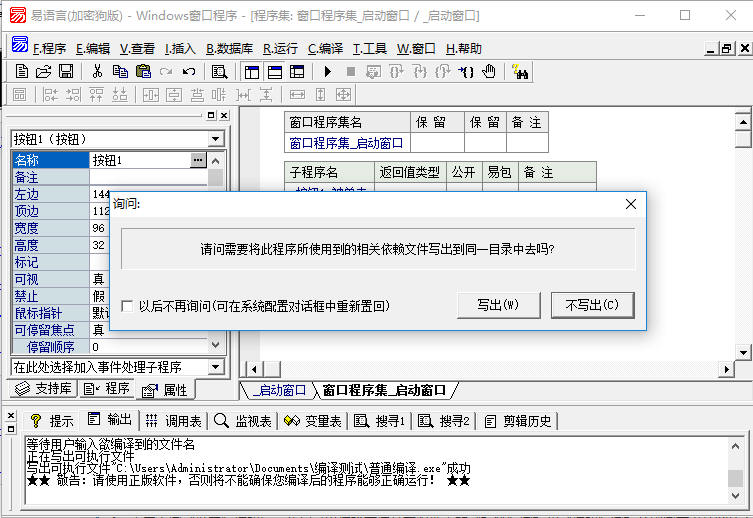
Task: Open the 按钮1（按钮）component dropdown
Action: pyautogui.click(x=216, y=139)
